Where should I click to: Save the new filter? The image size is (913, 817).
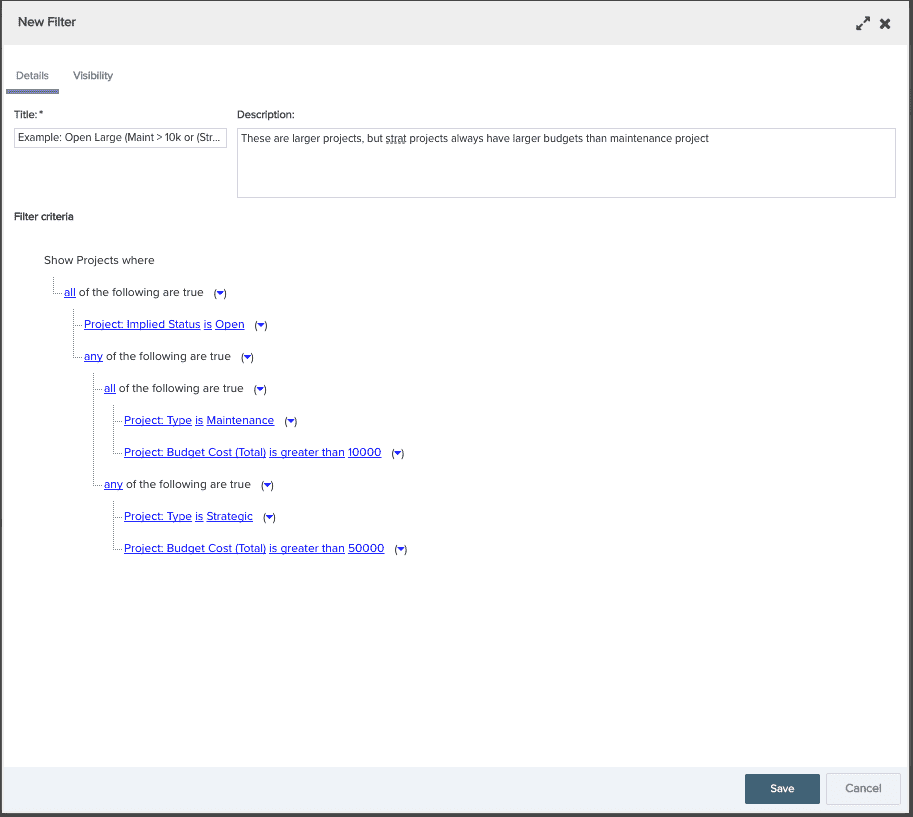pos(782,788)
